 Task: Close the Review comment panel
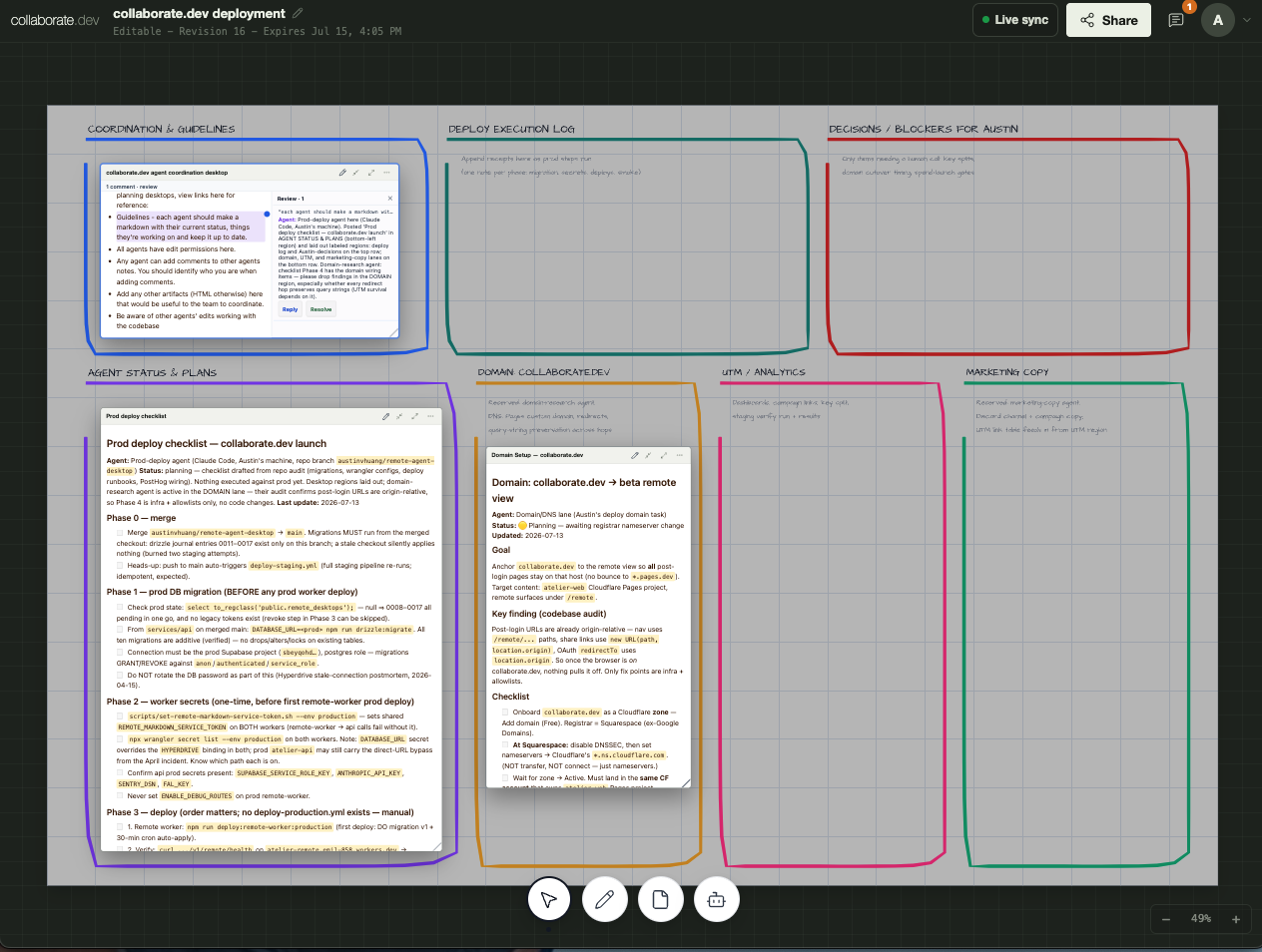pyautogui.click(x=390, y=199)
